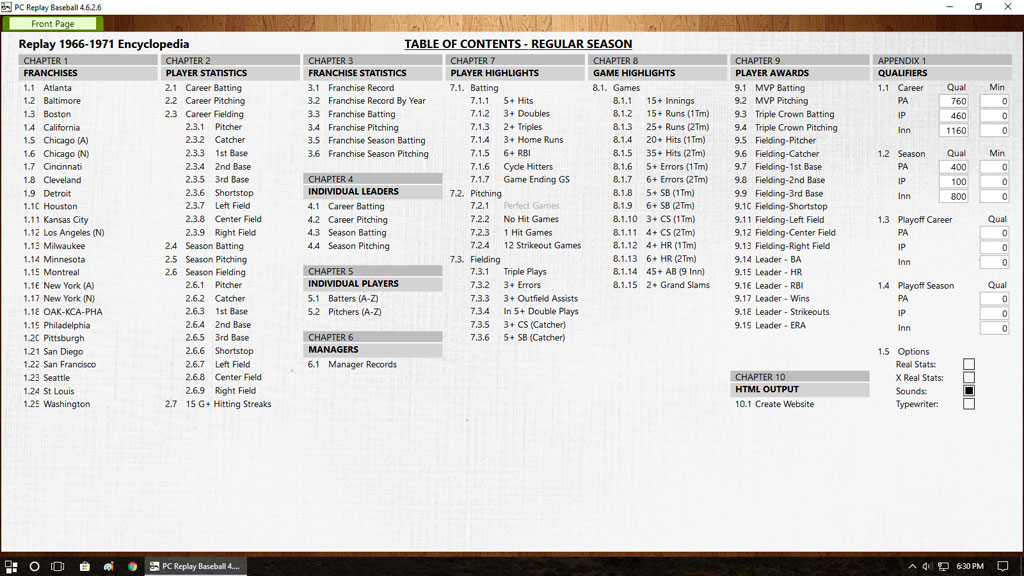
Task: Click the Career PA Qual input field
Action: coord(954,101)
